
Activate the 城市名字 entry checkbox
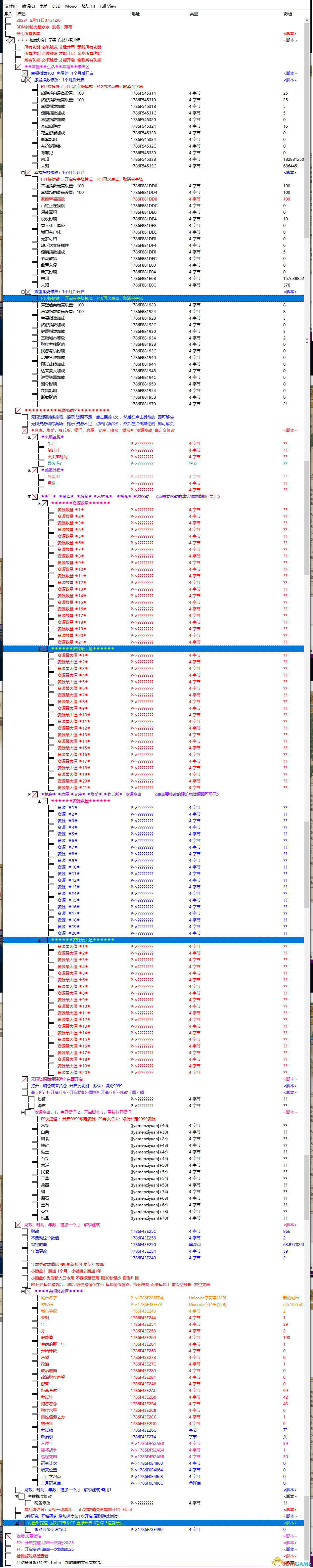pos(35,1298)
